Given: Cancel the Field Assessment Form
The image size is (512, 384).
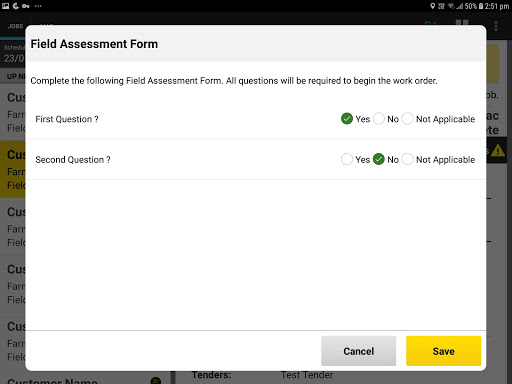Looking at the screenshot, I should coord(358,351).
